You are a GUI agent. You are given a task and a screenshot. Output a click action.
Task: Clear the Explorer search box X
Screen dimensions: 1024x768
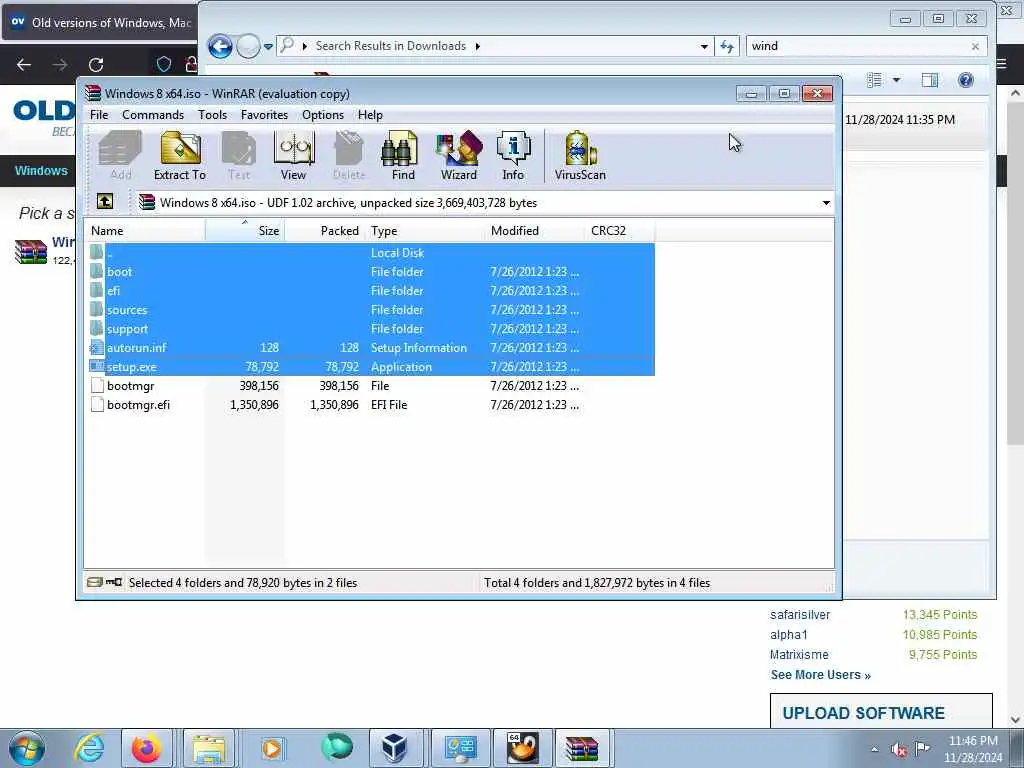(x=974, y=46)
